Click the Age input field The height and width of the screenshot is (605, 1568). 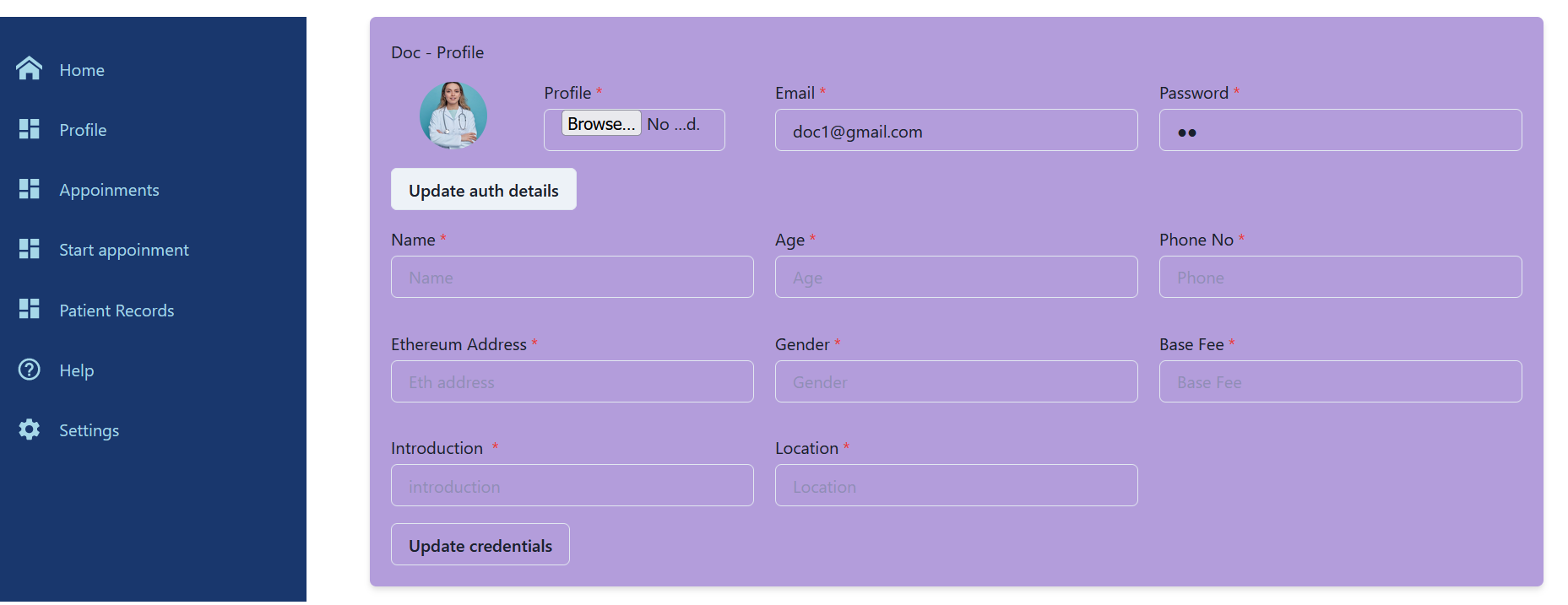tap(957, 277)
